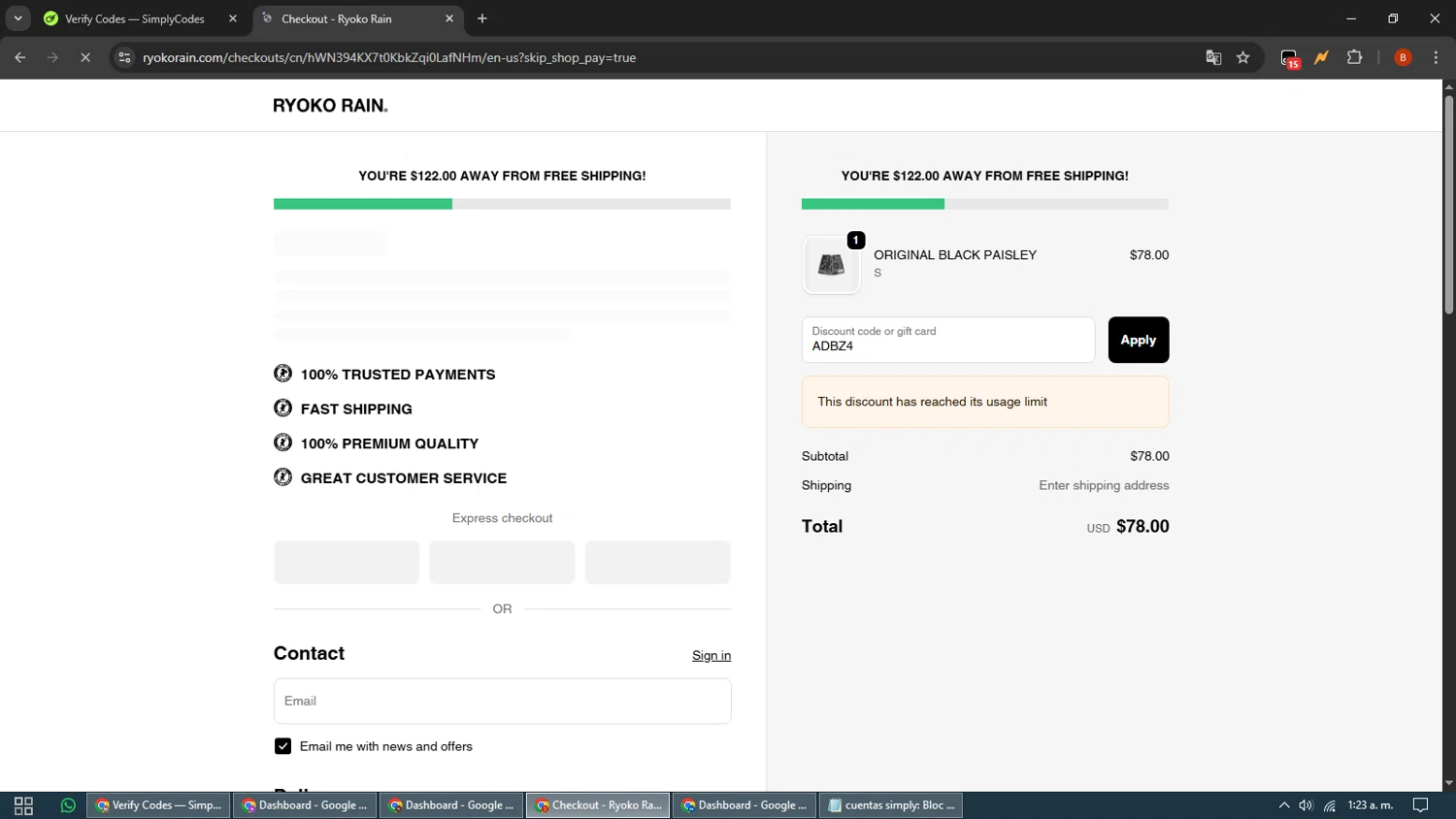Screen dimensions: 1456x819
Task: Open Chrome three-dot menu
Action: [1436, 58]
